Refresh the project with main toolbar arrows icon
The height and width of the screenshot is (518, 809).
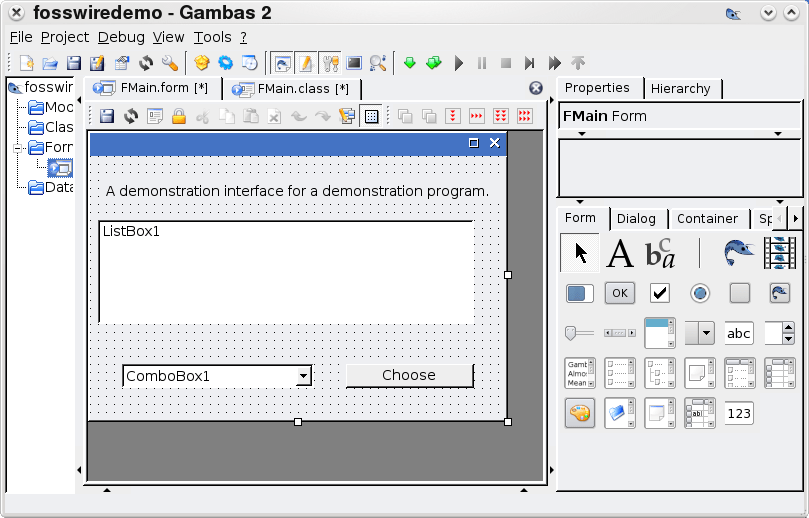tap(146, 63)
